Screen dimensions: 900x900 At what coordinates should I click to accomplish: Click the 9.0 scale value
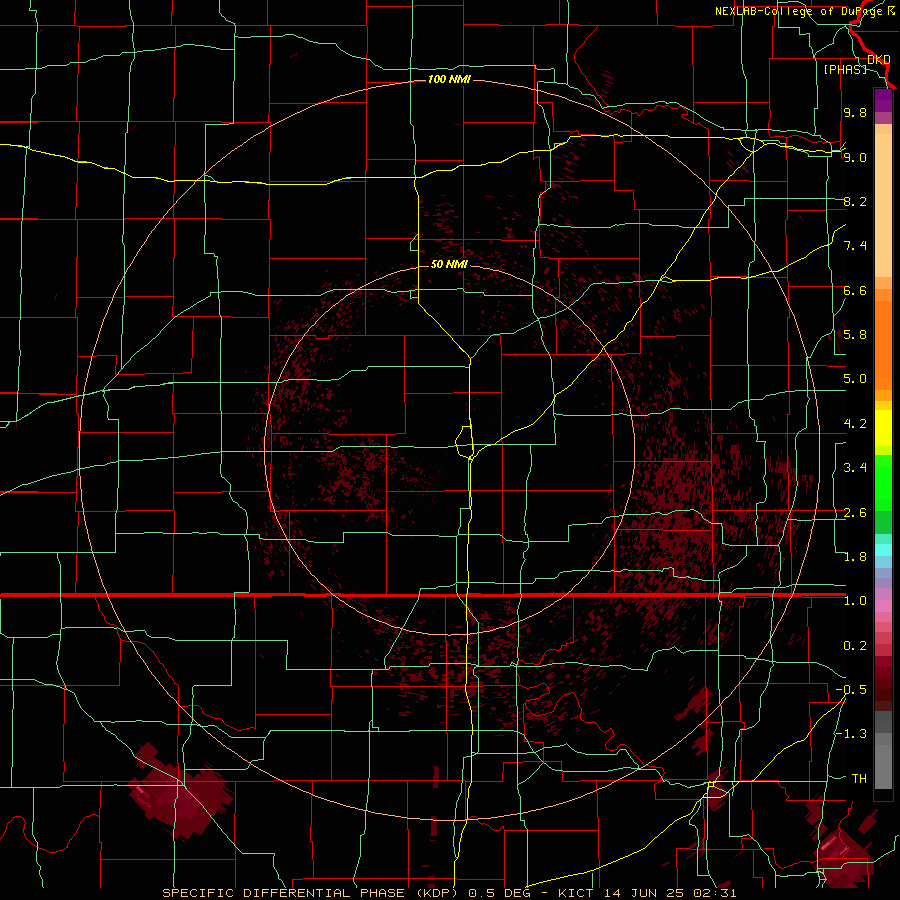pos(855,157)
